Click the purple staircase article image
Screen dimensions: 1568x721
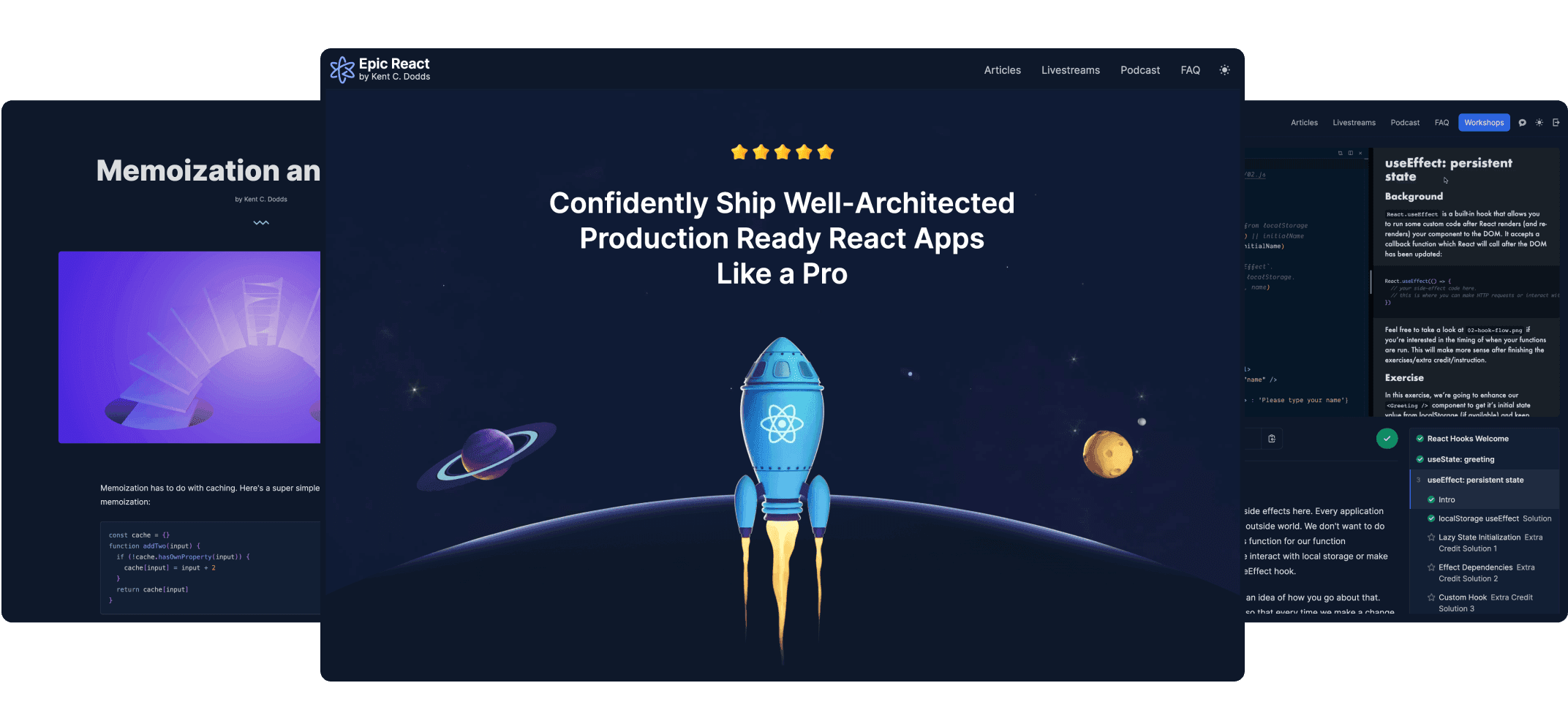[189, 347]
